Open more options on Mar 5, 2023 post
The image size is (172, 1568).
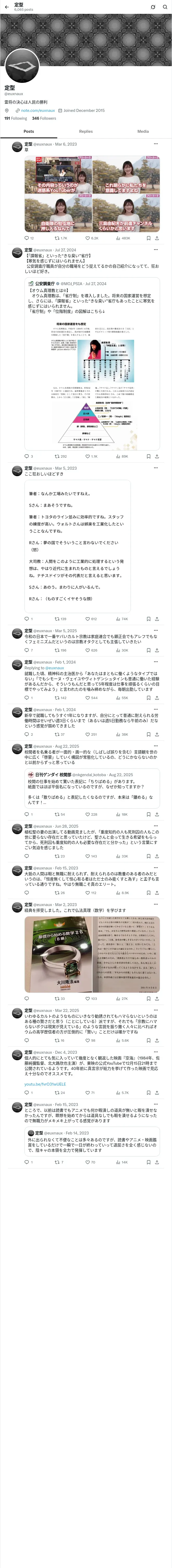coord(156,468)
